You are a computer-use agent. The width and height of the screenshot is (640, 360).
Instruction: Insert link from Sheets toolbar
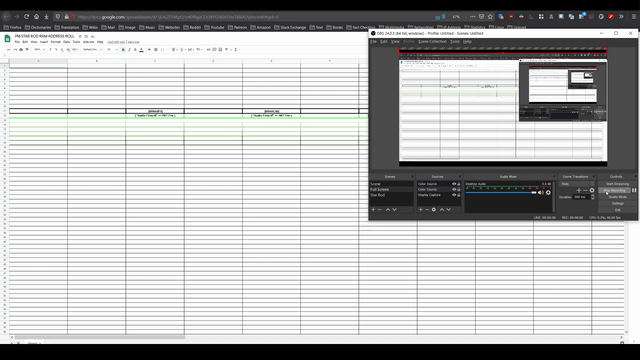click(x=208, y=49)
